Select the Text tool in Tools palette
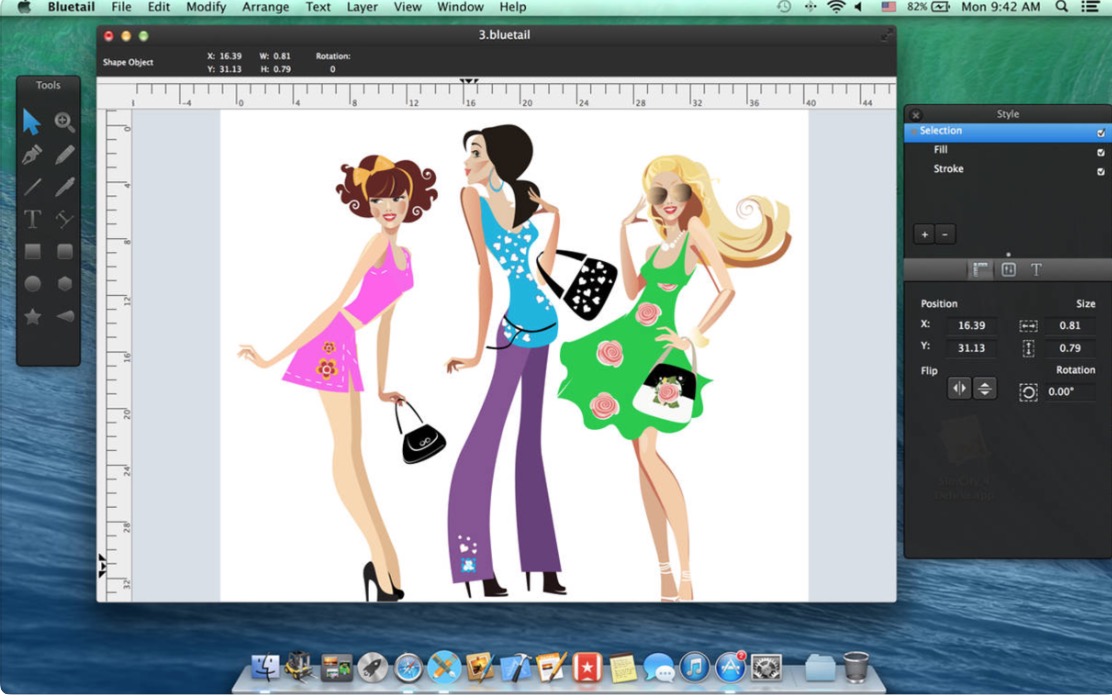The width and height of the screenshot is (1112, 700). point(32,219)
